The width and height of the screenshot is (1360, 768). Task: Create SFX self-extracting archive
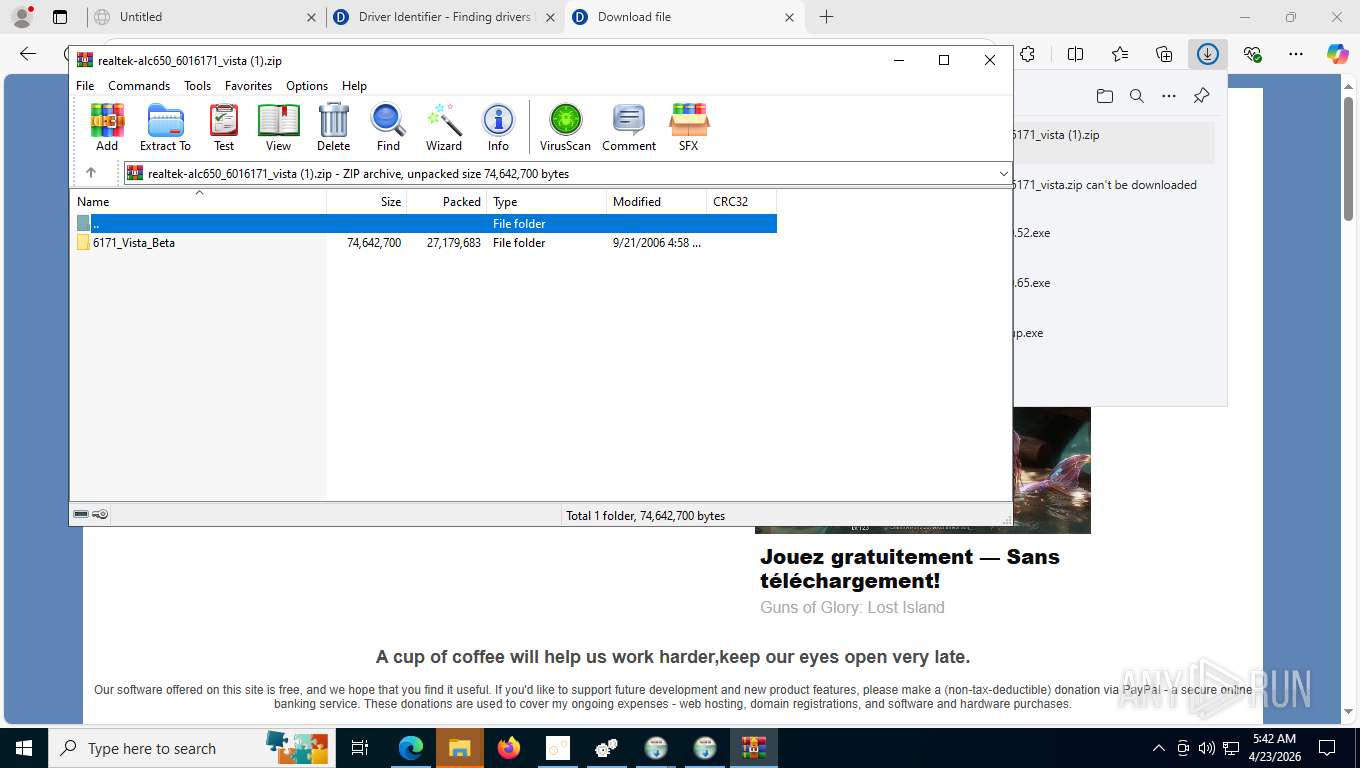[x=689, y=127]
